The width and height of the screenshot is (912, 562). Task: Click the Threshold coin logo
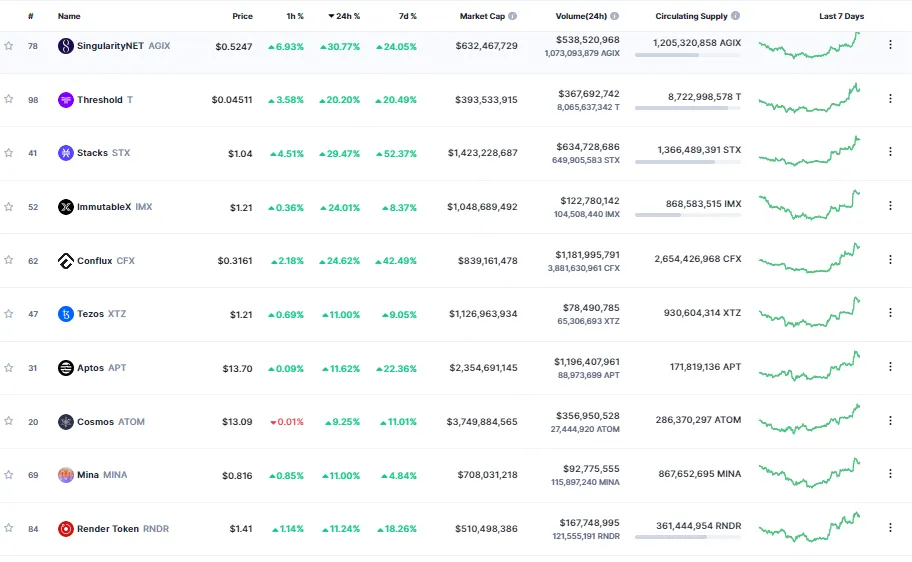click(x=66, y=100)
